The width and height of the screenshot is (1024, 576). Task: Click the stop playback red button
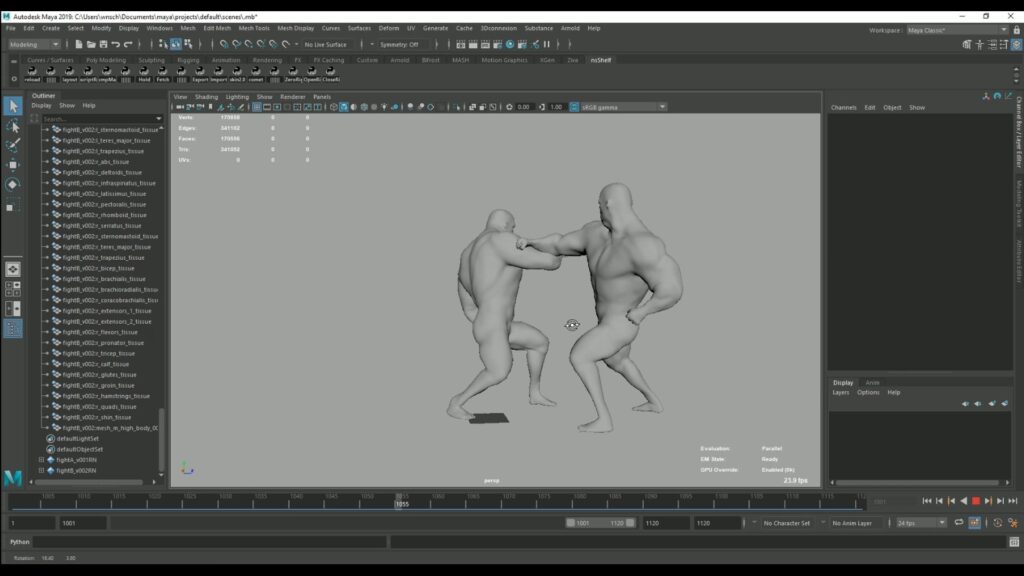click(x=976, y=501)
